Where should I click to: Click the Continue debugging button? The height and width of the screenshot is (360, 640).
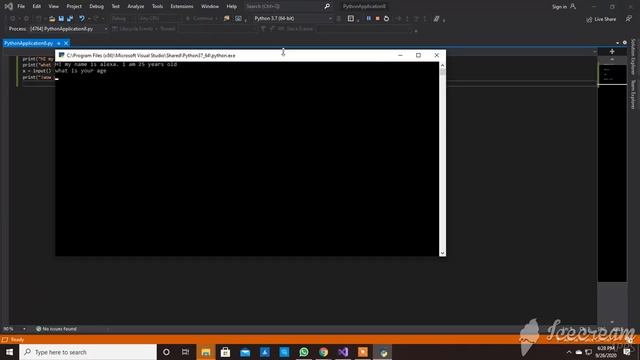[201, 18]
